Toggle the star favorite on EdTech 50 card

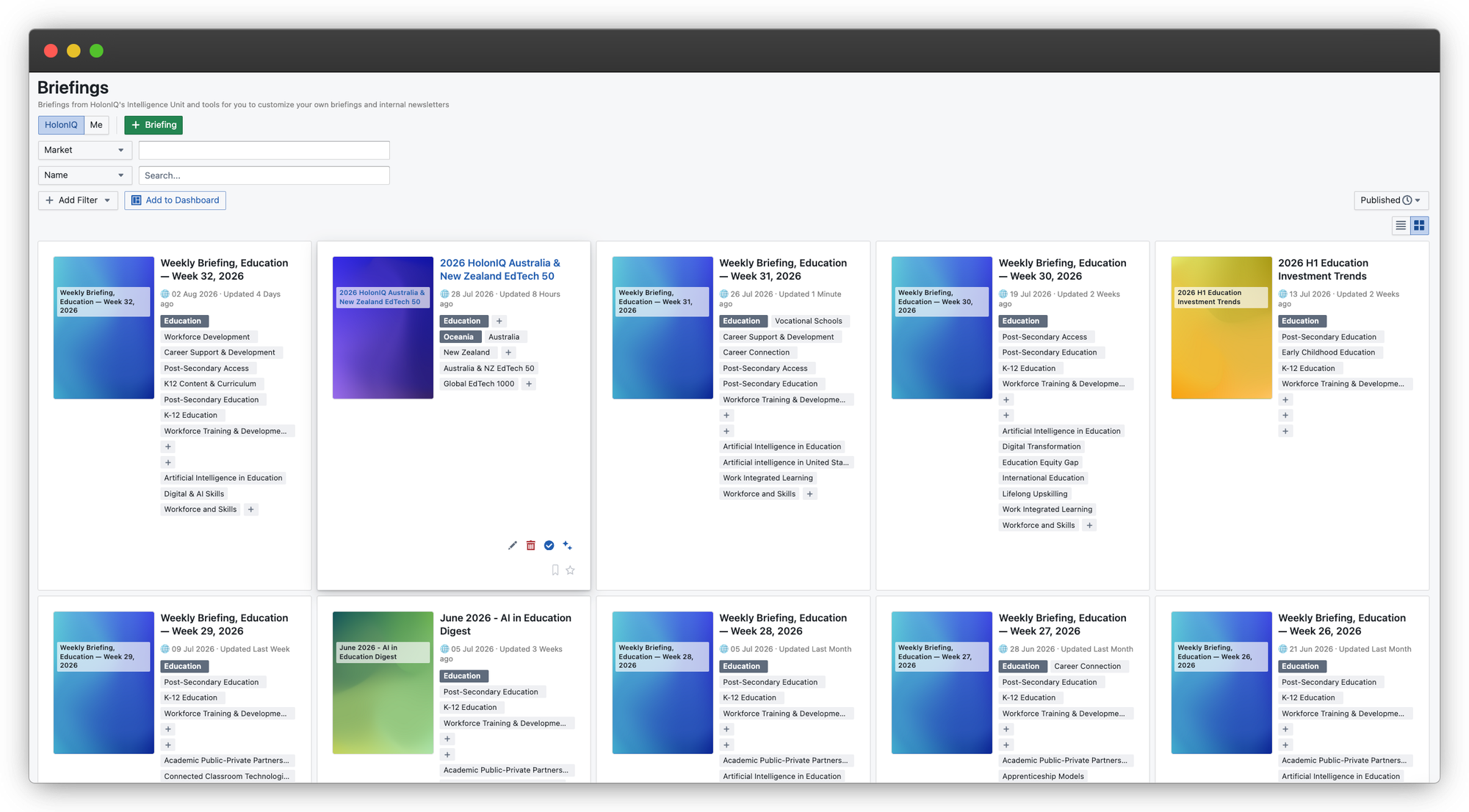[x=571, y=570]
